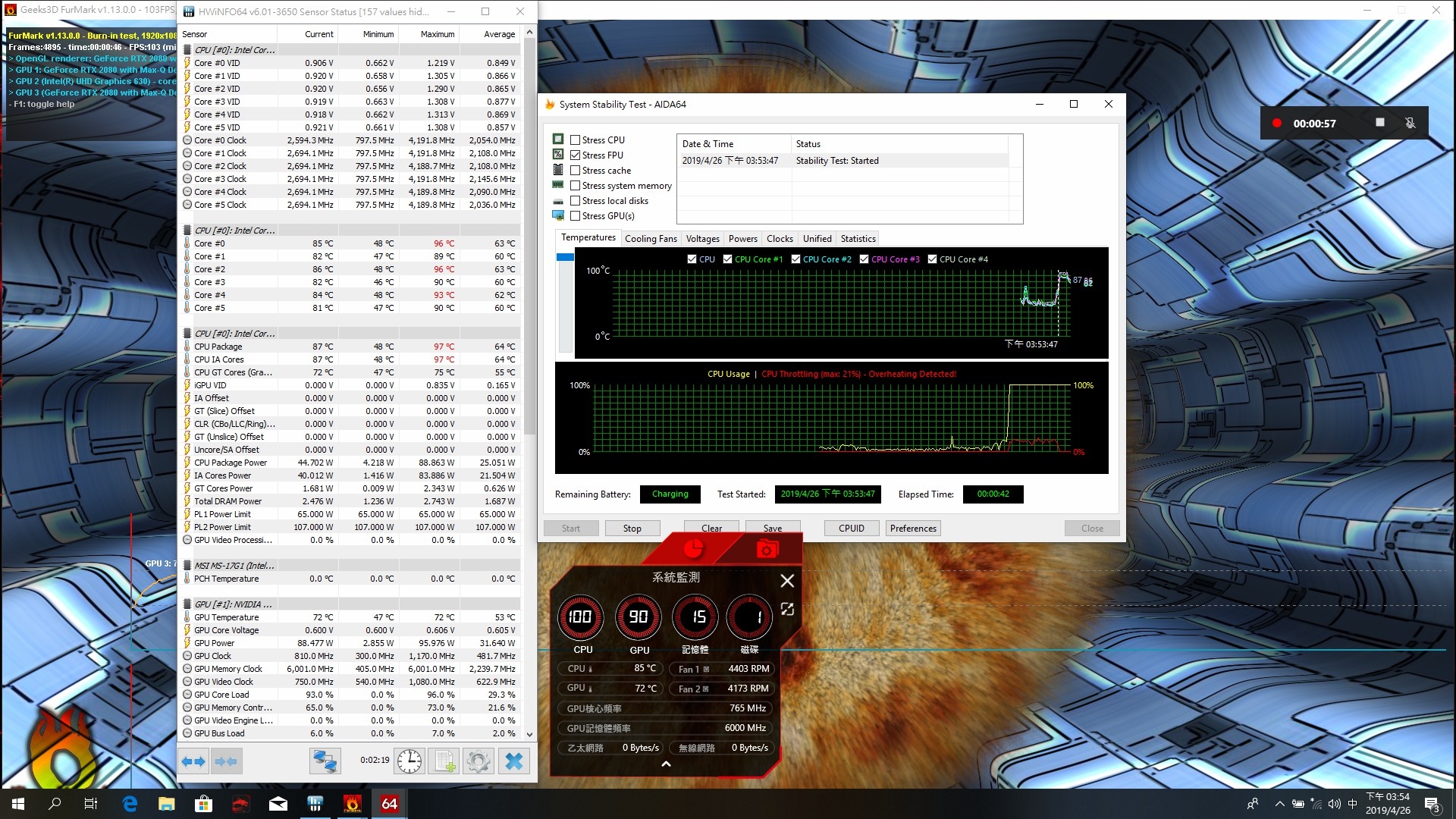Enable Stress GPU(s) checkbox

(x=576, y=216)
